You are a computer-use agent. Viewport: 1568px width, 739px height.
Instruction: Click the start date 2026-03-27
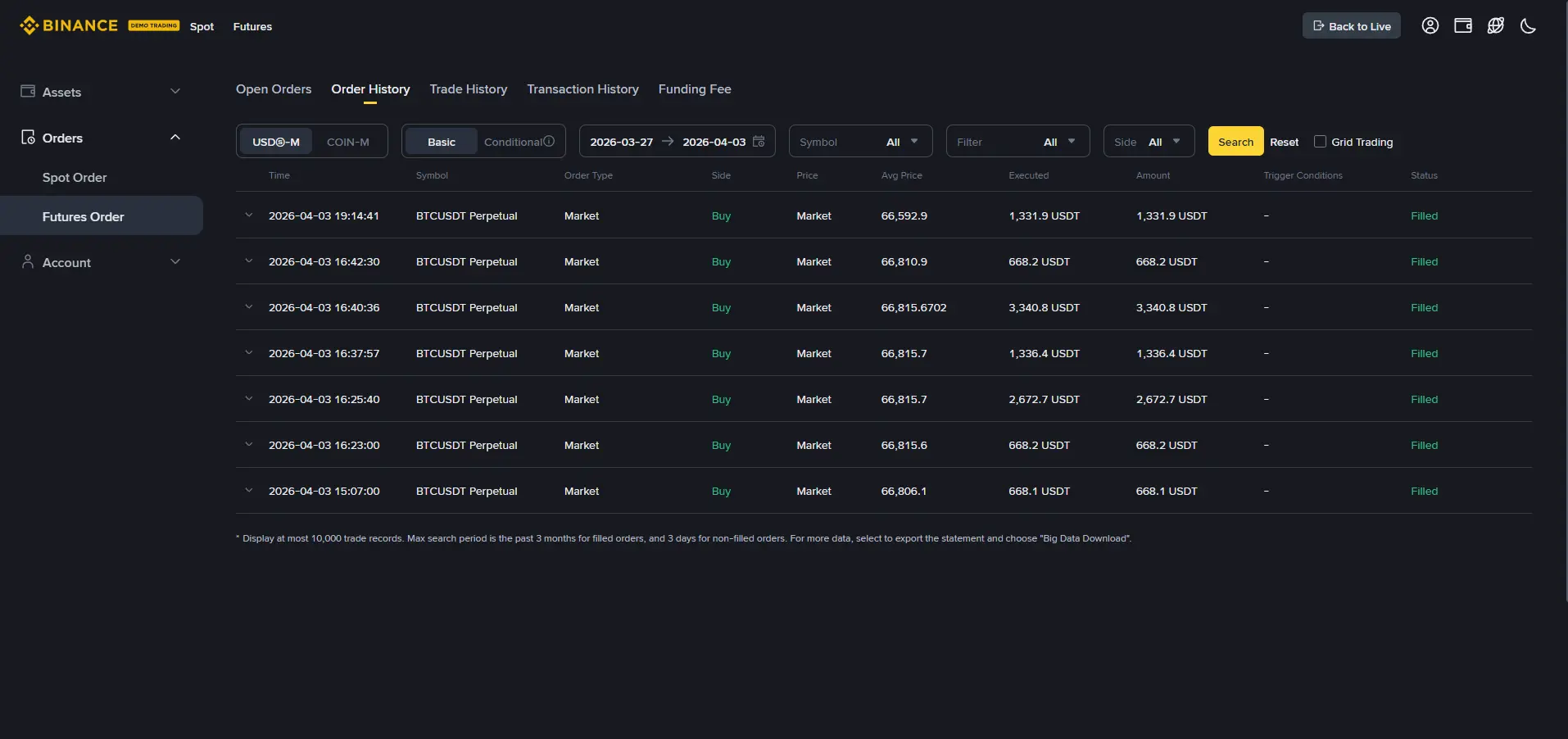pyautogui.click(x=621, y=142)
